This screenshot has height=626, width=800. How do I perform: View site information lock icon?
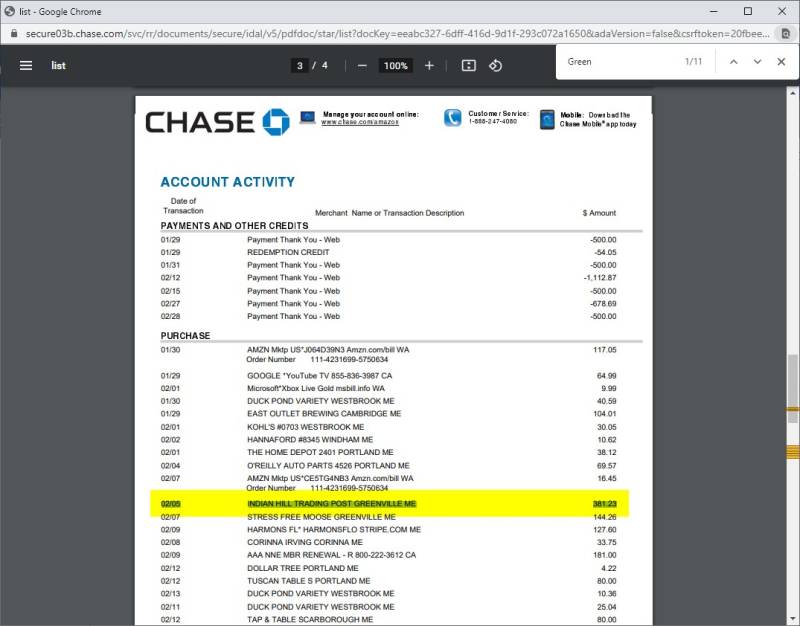pyautogui.click(x=14, y=34)
